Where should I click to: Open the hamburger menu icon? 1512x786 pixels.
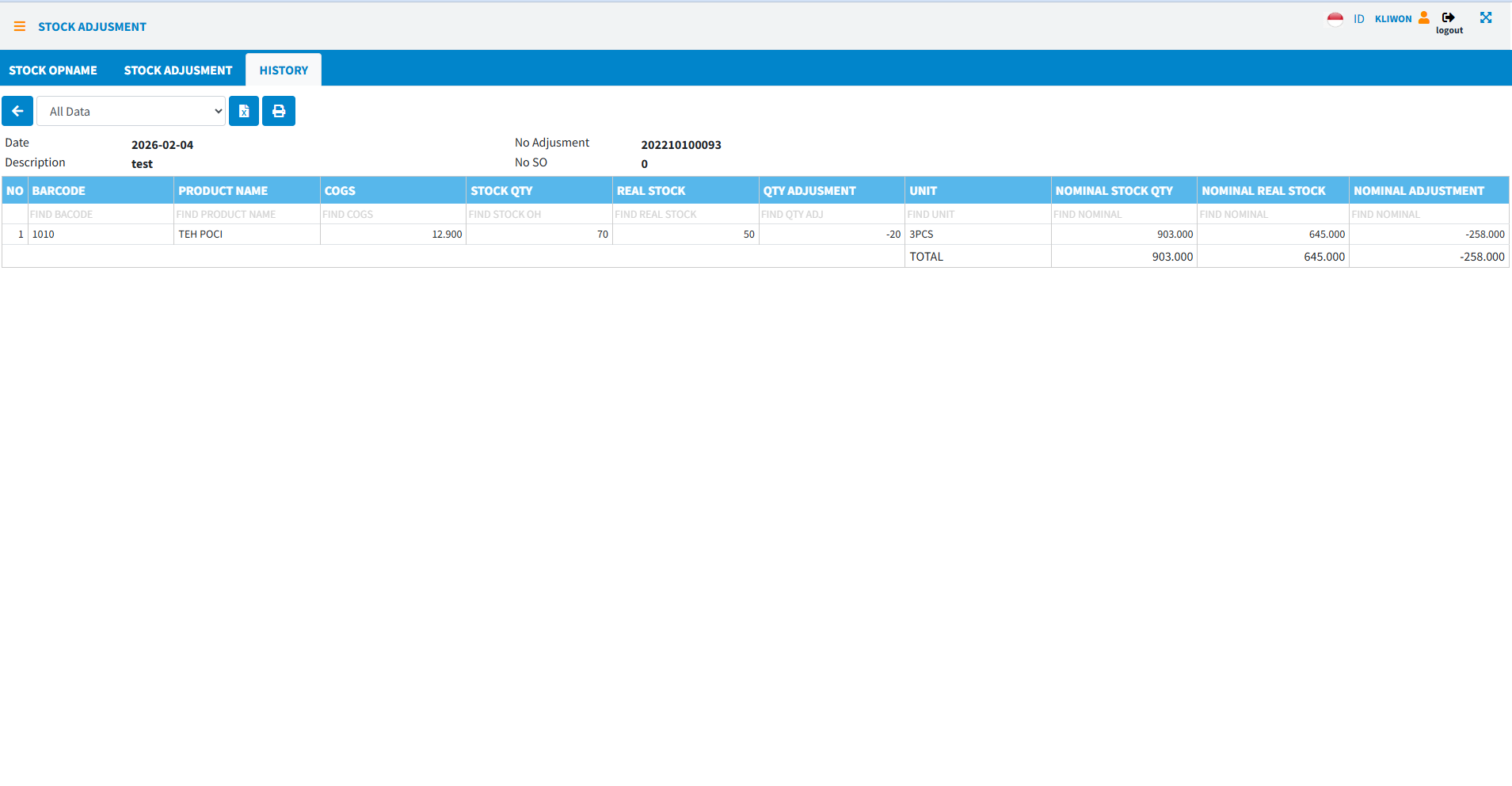20,27
